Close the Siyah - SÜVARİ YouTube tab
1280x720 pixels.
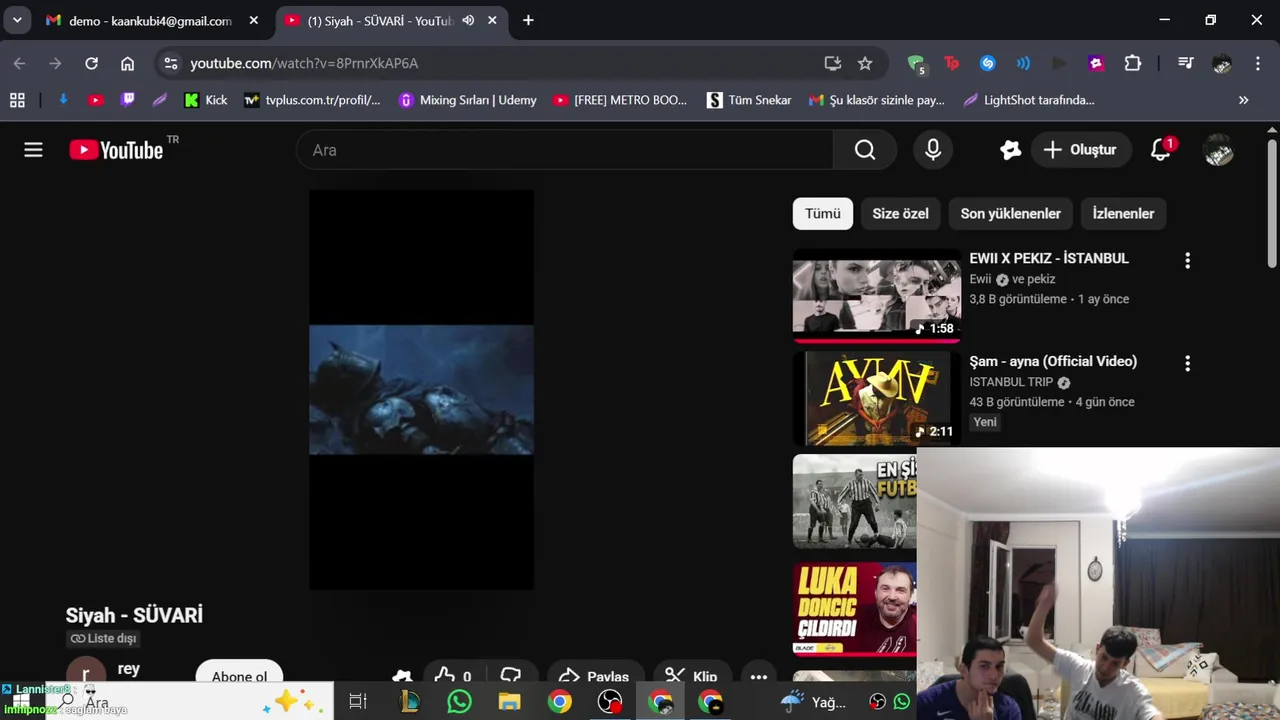(493, 20)
